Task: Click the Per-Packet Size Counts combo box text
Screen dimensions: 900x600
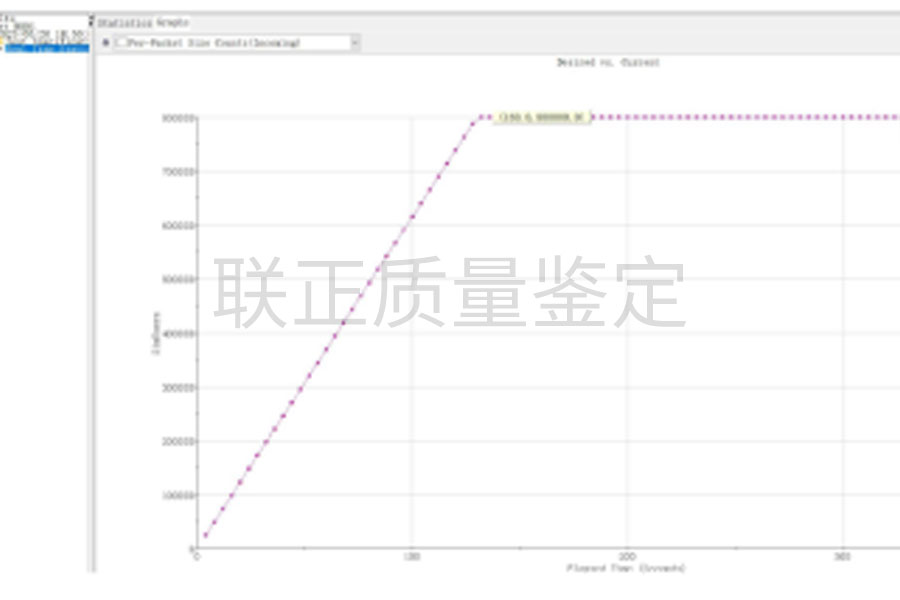Action: pos(214,42)
